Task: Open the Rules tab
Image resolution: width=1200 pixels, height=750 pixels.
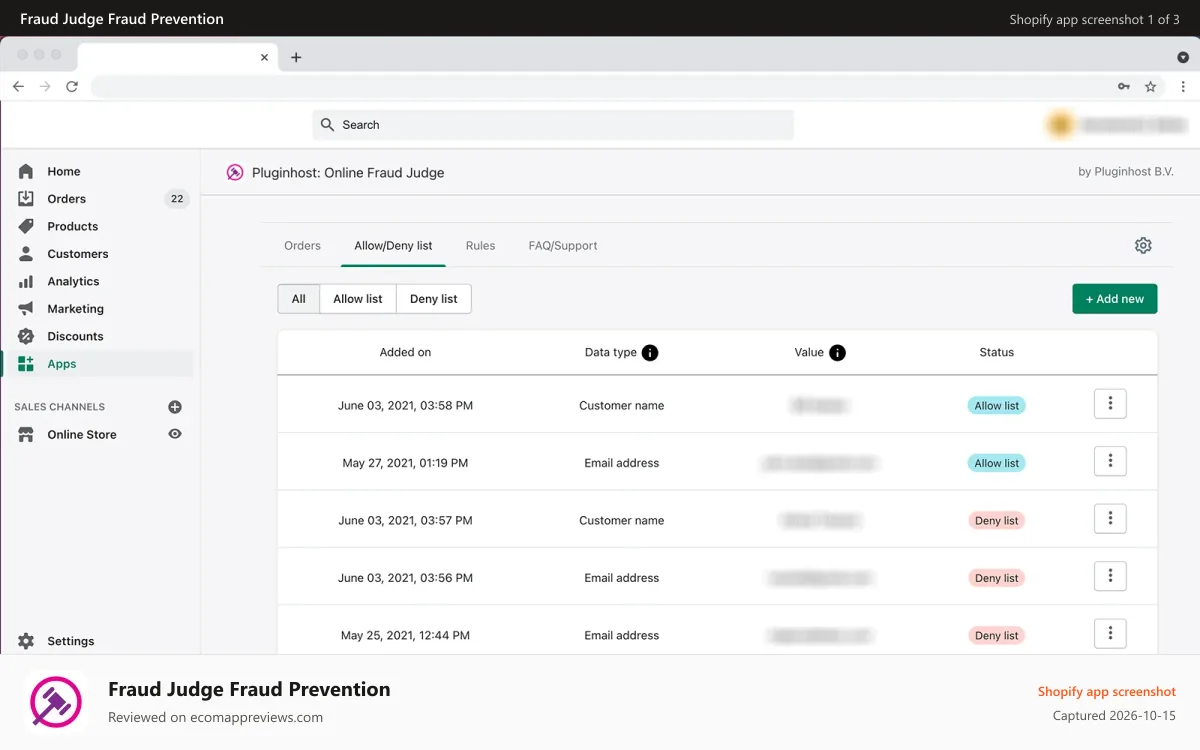Action: tap(480, 245)
